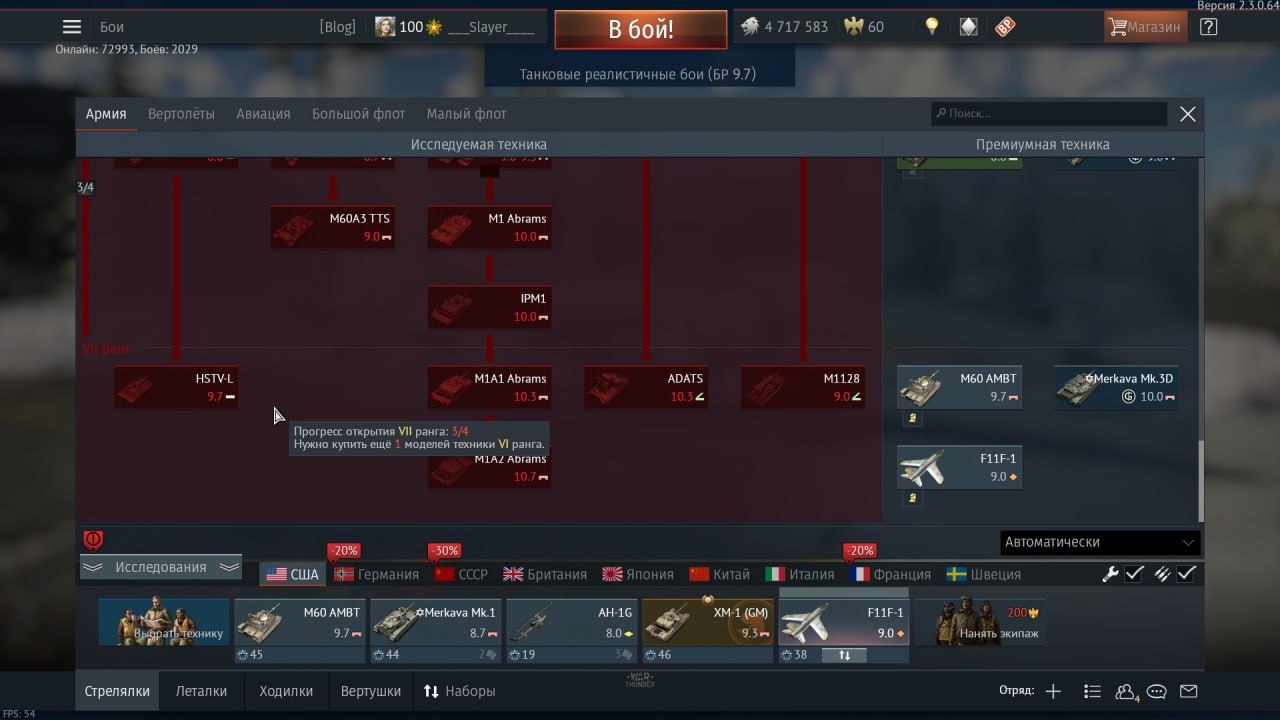Select the Вертушки preset
Viewport: 1280px width, 720px height.
371,691
